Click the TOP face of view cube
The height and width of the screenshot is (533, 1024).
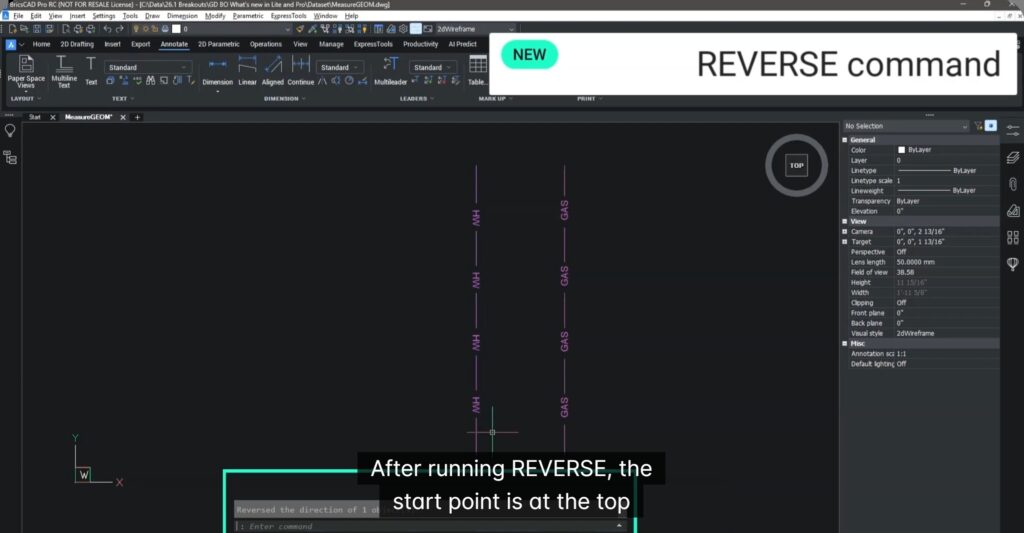[796, 165]
